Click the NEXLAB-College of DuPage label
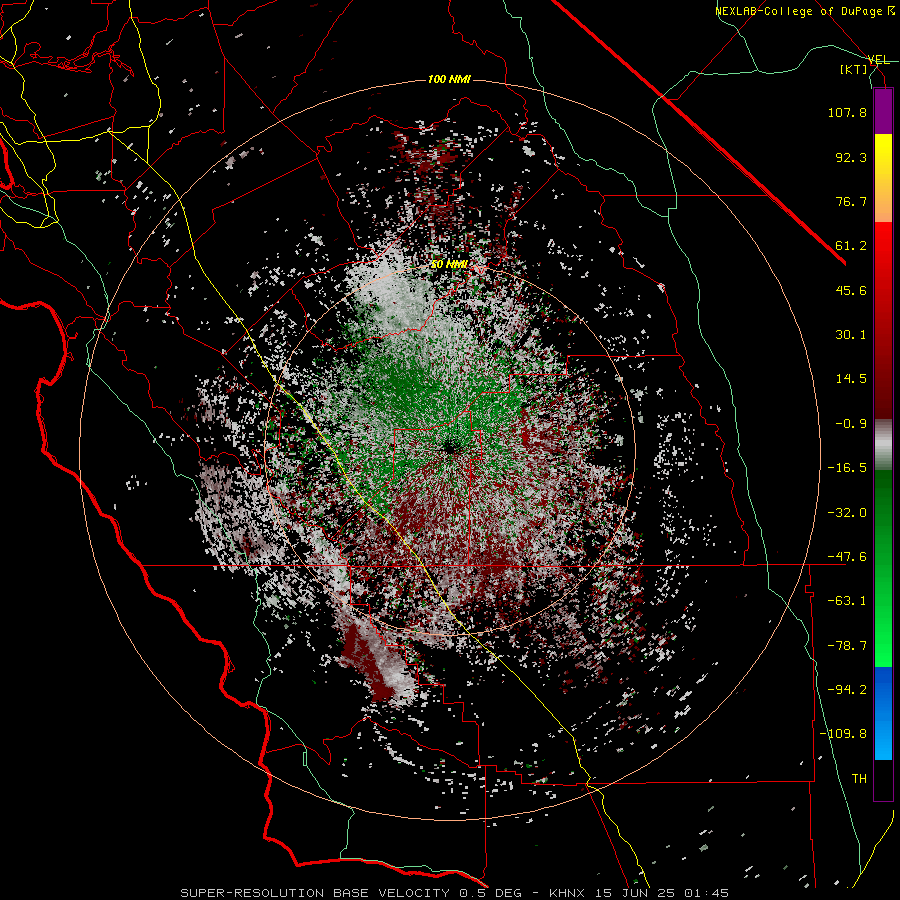 (805, 11)
